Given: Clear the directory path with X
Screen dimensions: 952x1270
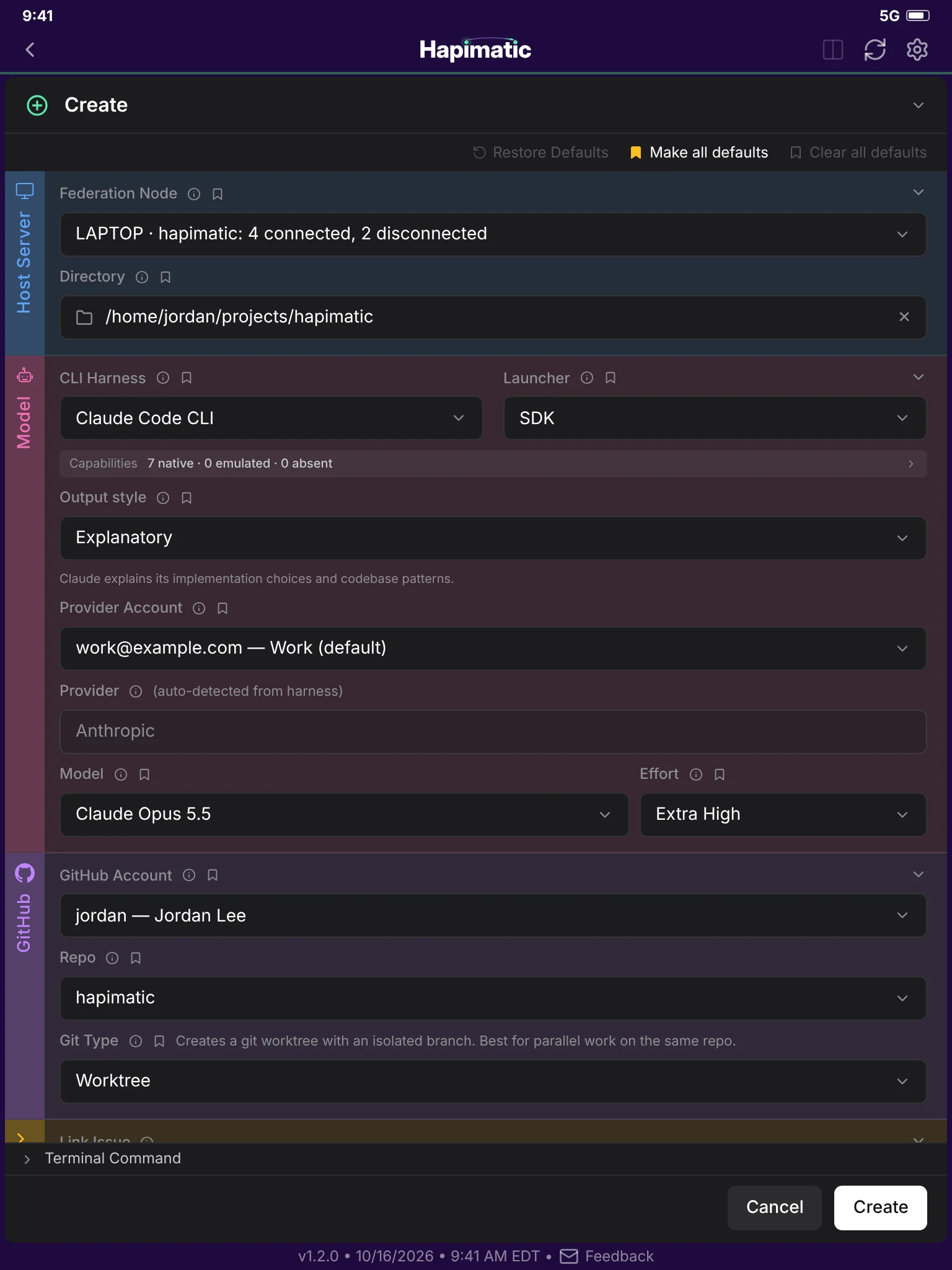Looking at the screenshot, I should (x=904, y=317).
